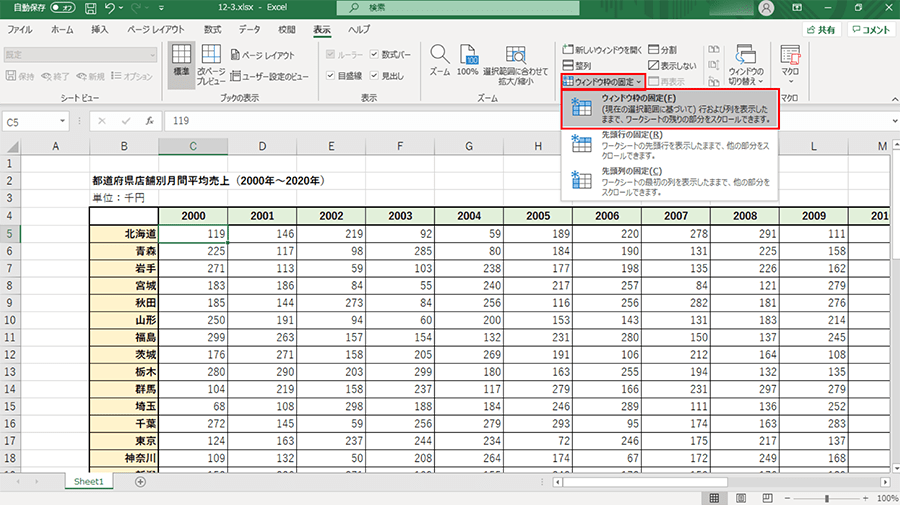Undo the last action
This screenshot has width=900, height=505.
(x=110, y=8)
